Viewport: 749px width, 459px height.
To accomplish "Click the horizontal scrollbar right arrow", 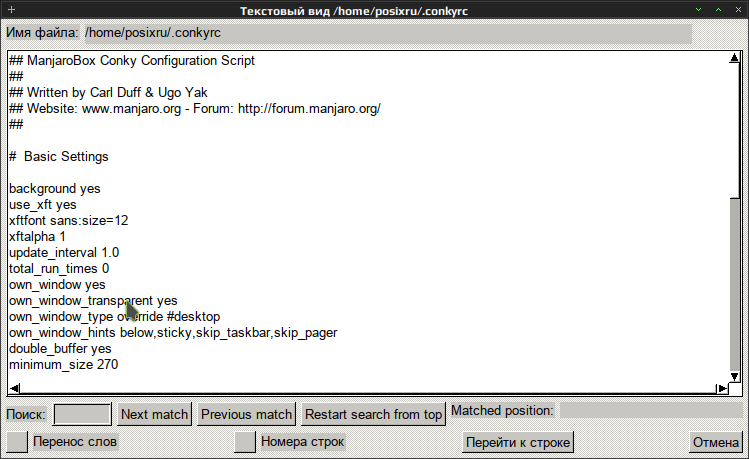I will coord(722,389).
